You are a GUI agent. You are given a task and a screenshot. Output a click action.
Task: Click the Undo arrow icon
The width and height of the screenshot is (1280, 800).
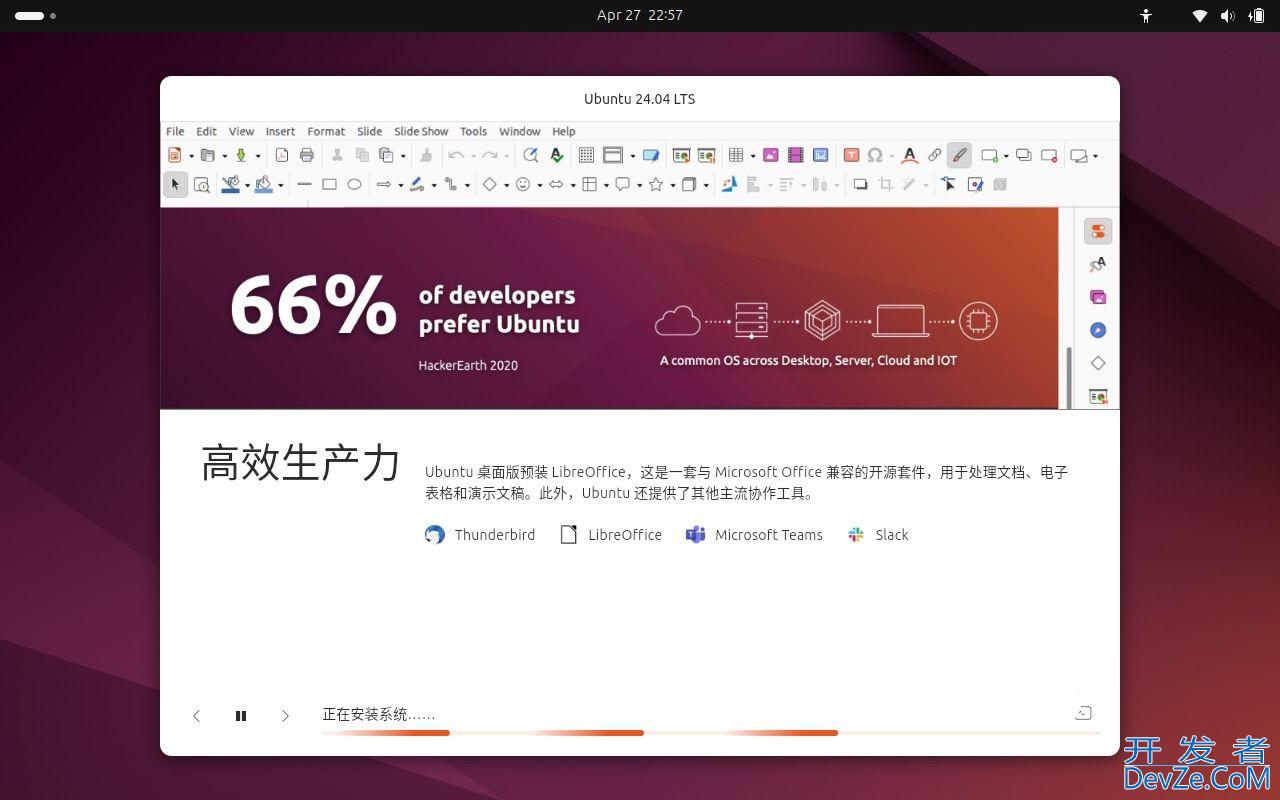coord(456,155)
